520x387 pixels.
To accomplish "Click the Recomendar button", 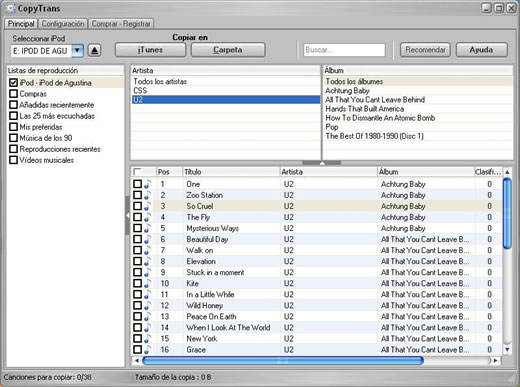I will (x=425, y=50).
